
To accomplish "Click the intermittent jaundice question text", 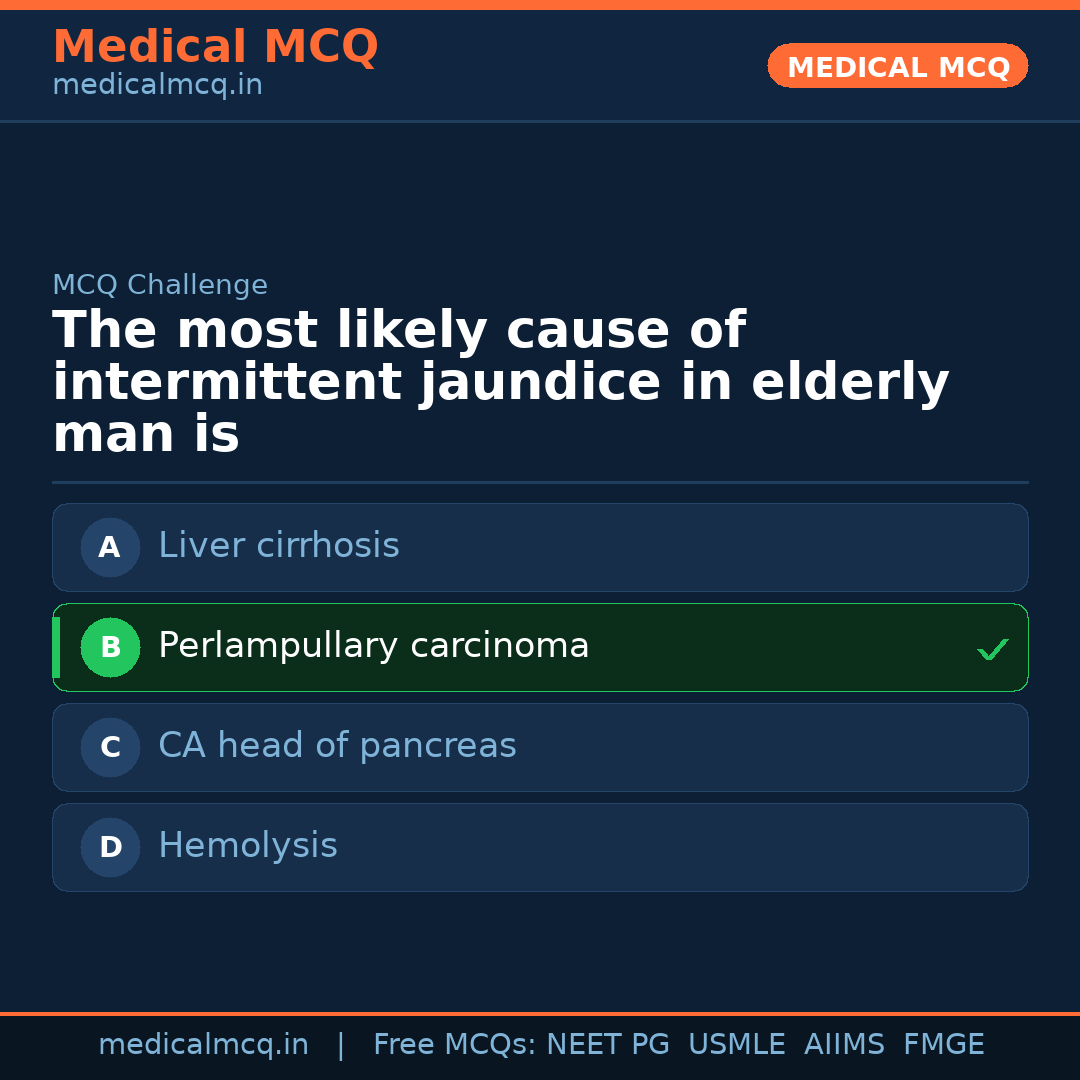I will click(x=500, y=383).
